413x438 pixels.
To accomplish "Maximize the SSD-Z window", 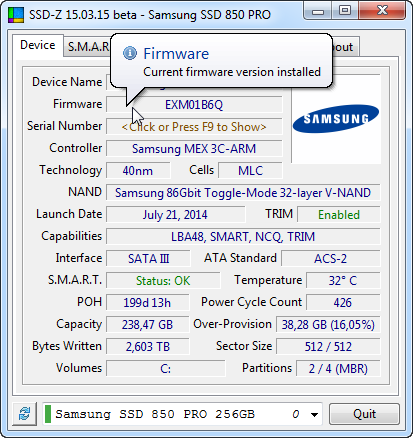I will (x=345, y=11).
